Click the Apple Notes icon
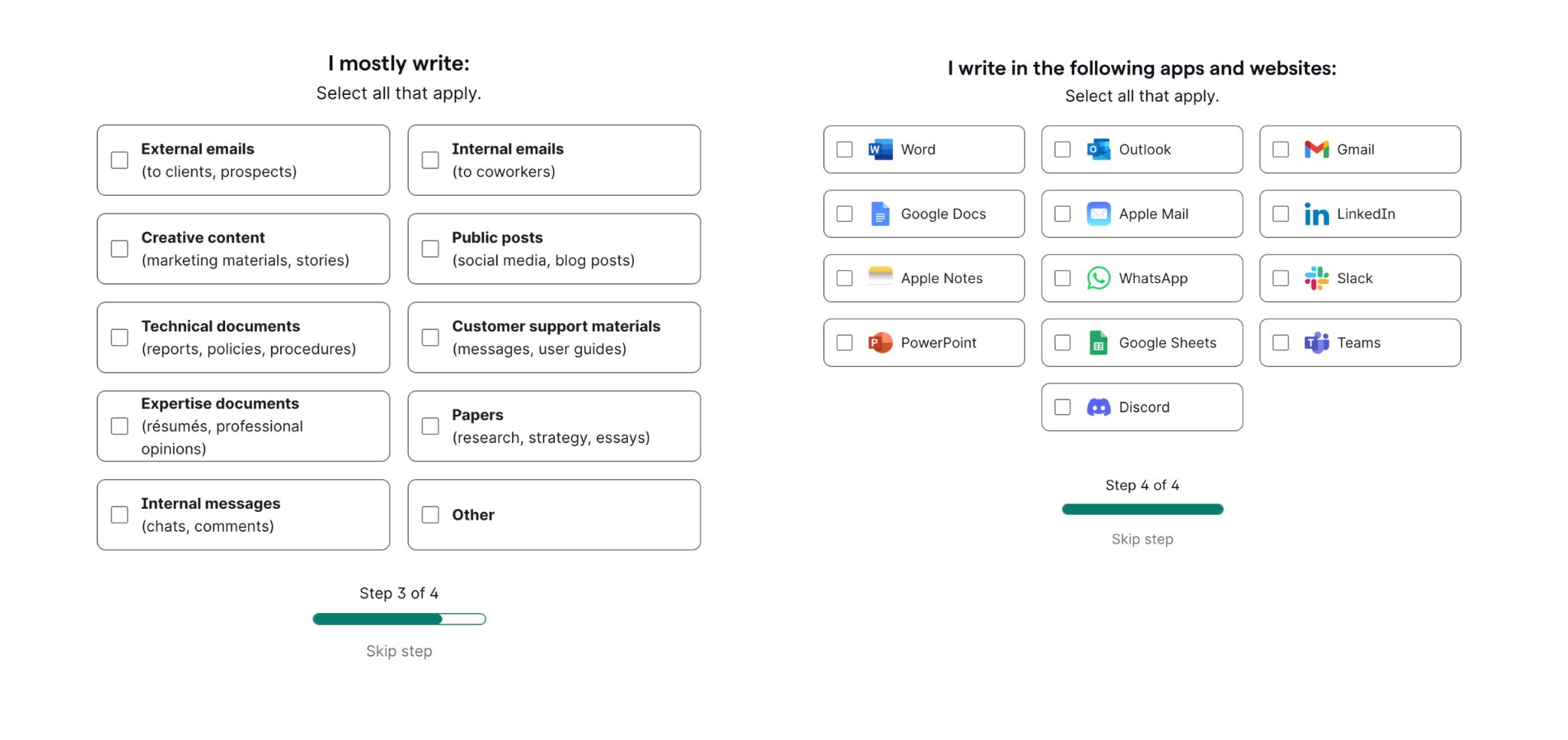Viewport: 1568px width, 740px height. 878,278
